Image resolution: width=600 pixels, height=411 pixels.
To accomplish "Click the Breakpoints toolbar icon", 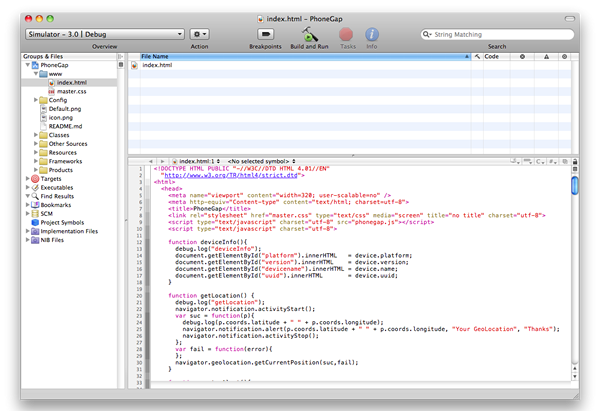I will [266, 34].
